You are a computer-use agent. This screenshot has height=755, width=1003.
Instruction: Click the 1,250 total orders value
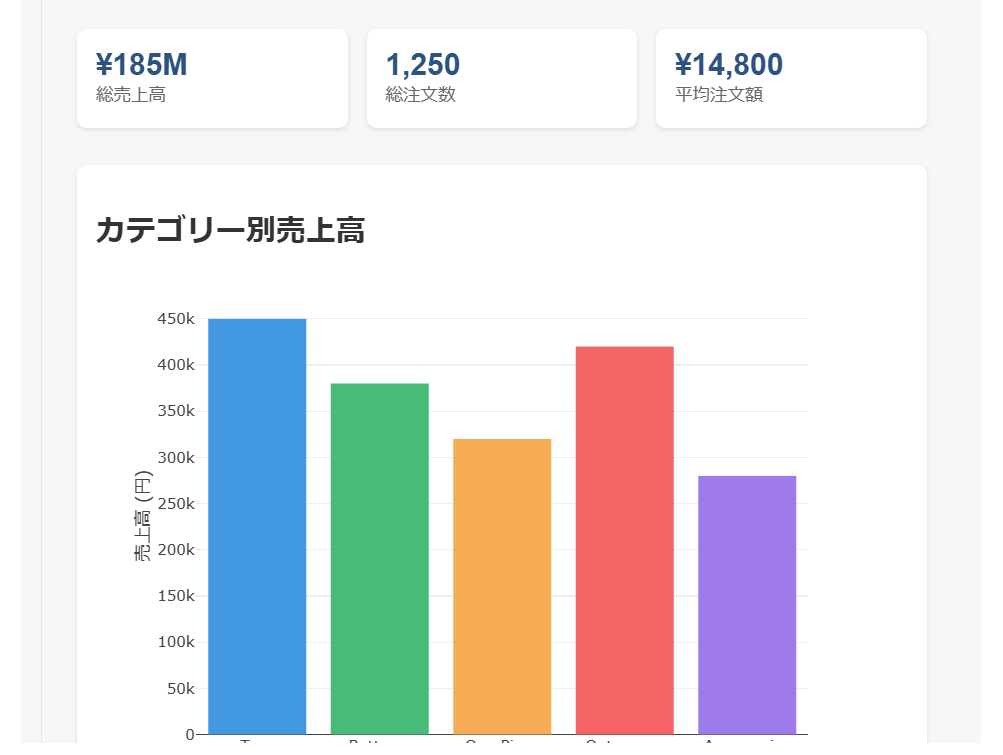click(423, 65)
